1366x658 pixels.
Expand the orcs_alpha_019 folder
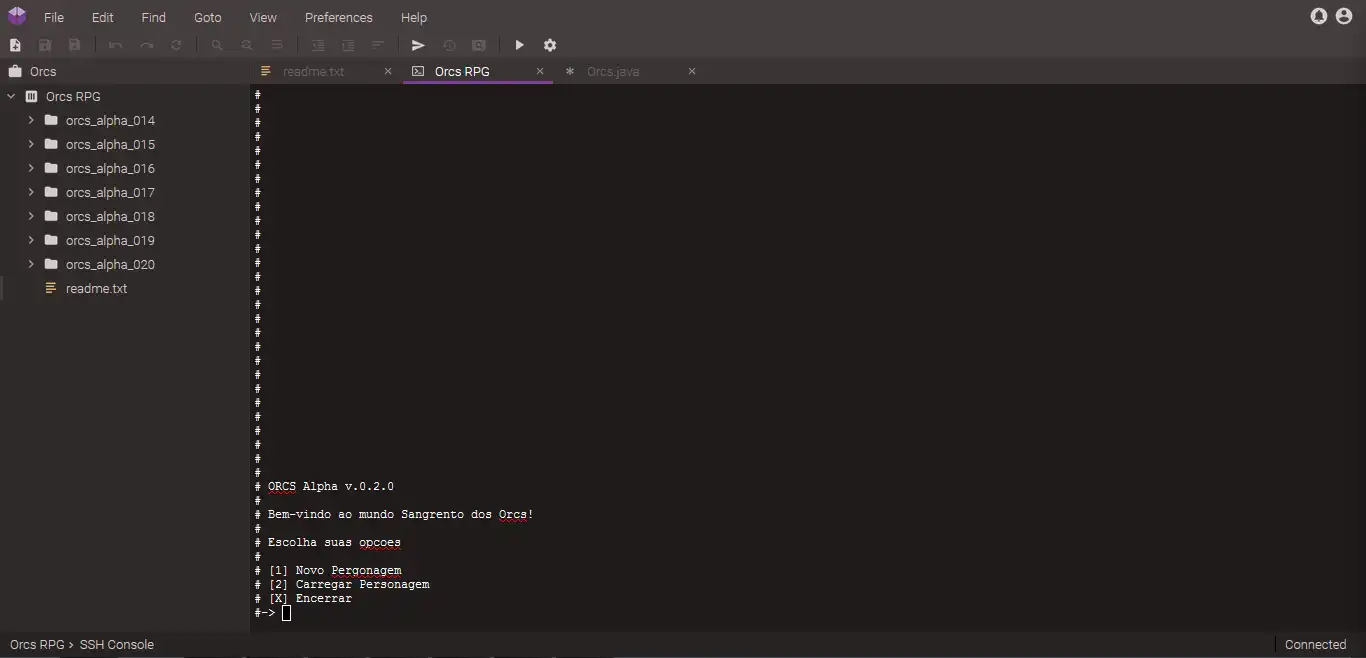31,240
